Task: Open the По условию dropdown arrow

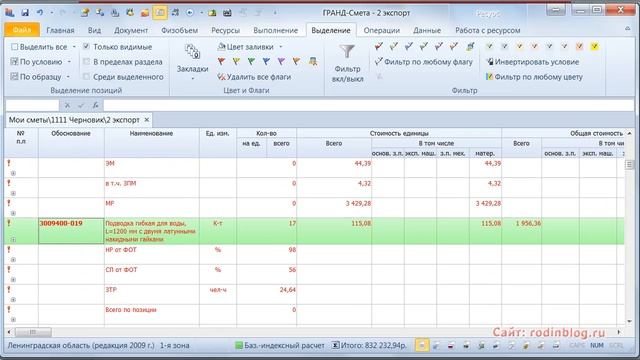Action: click(69, 62)
